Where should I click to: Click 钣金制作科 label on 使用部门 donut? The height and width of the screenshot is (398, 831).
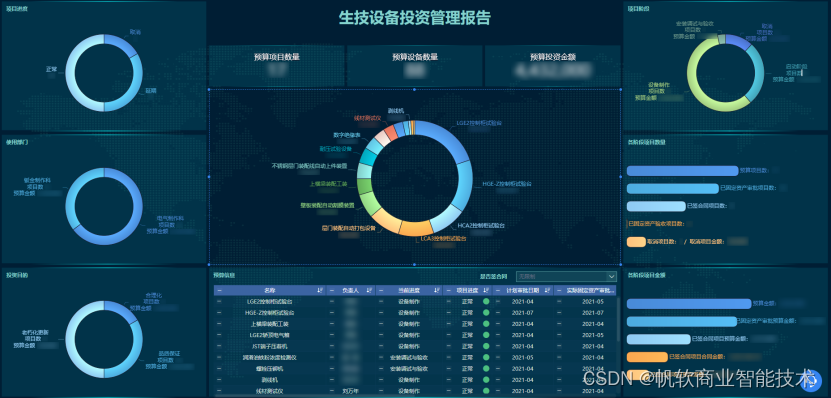tap(37, 180)
